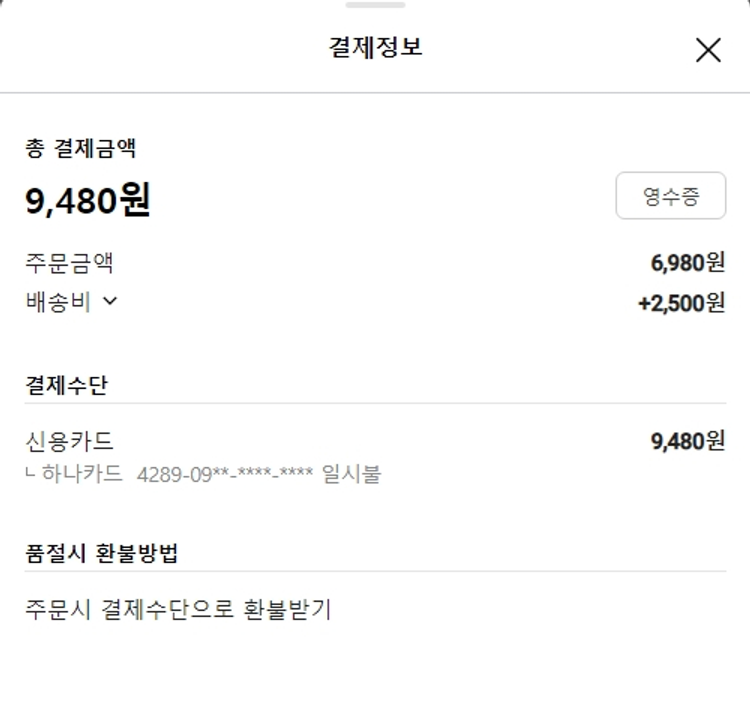The width and height of the screenshot is (750, 713).
Task: Open the 영수증 receipt
Action: coord(670,196)
